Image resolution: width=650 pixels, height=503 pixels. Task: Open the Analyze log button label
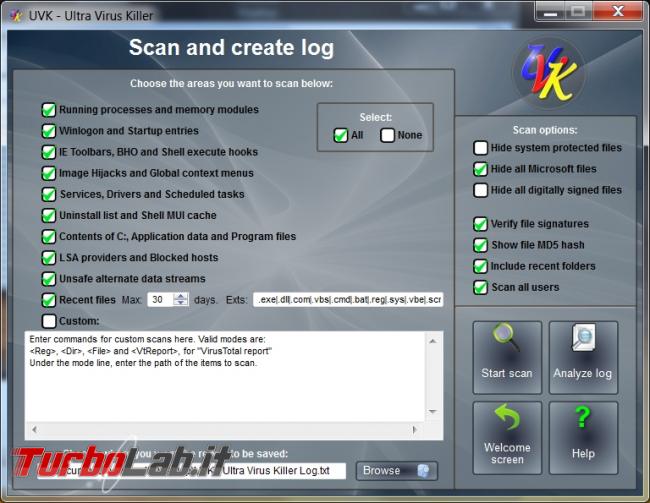point(582,374)
